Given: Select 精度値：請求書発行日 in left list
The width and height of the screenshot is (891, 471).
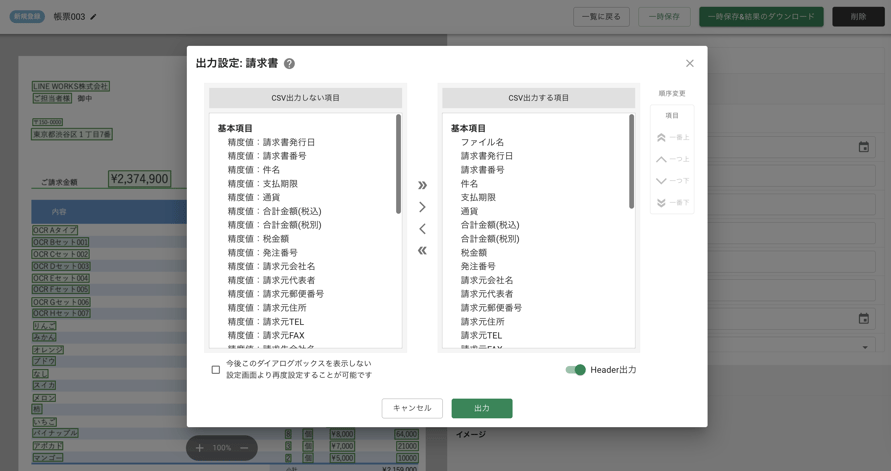Looking at the screenshot, I should (x=271, y=142).
